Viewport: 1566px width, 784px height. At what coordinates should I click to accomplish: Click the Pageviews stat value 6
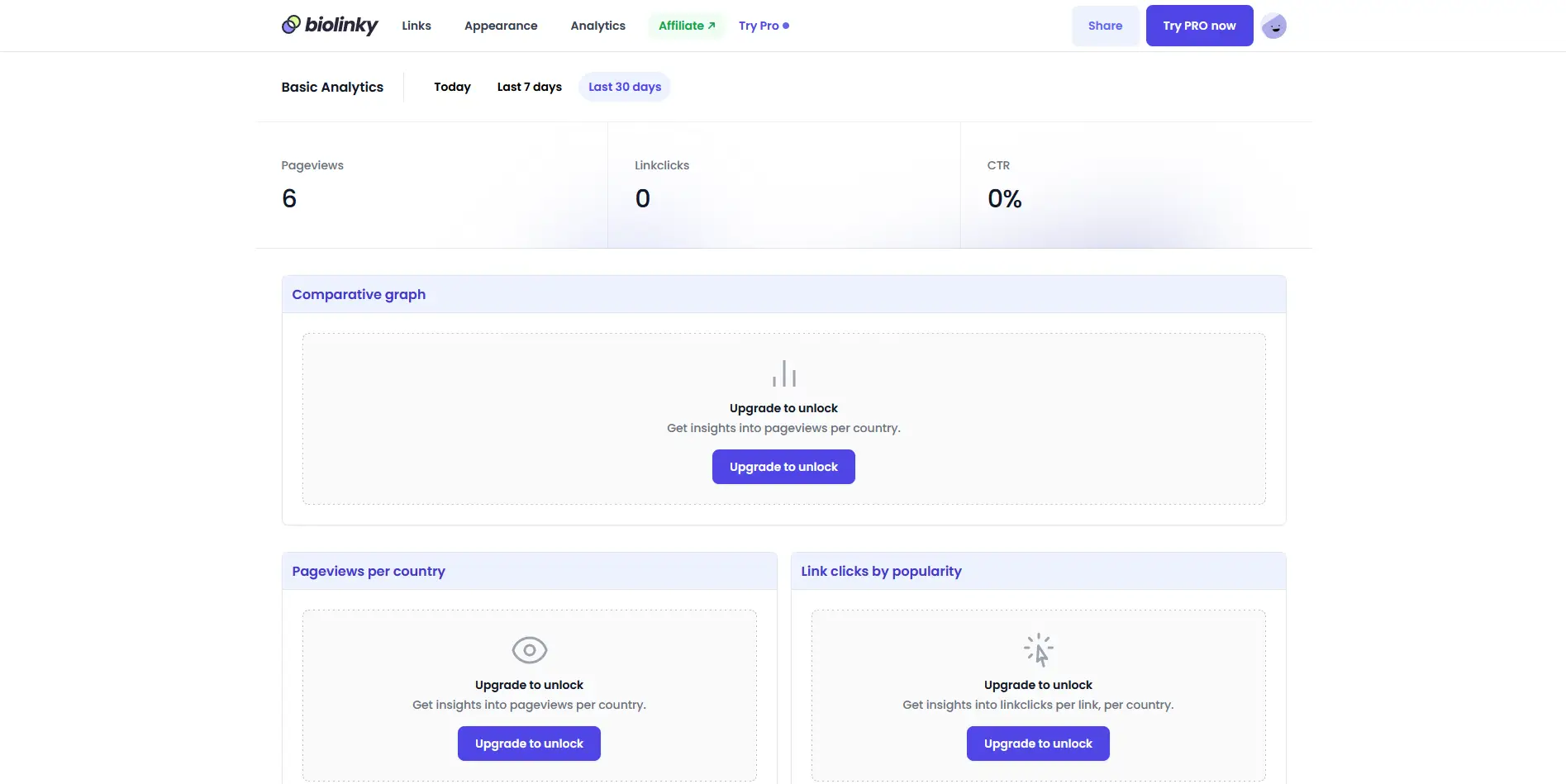tap(289, 198)
